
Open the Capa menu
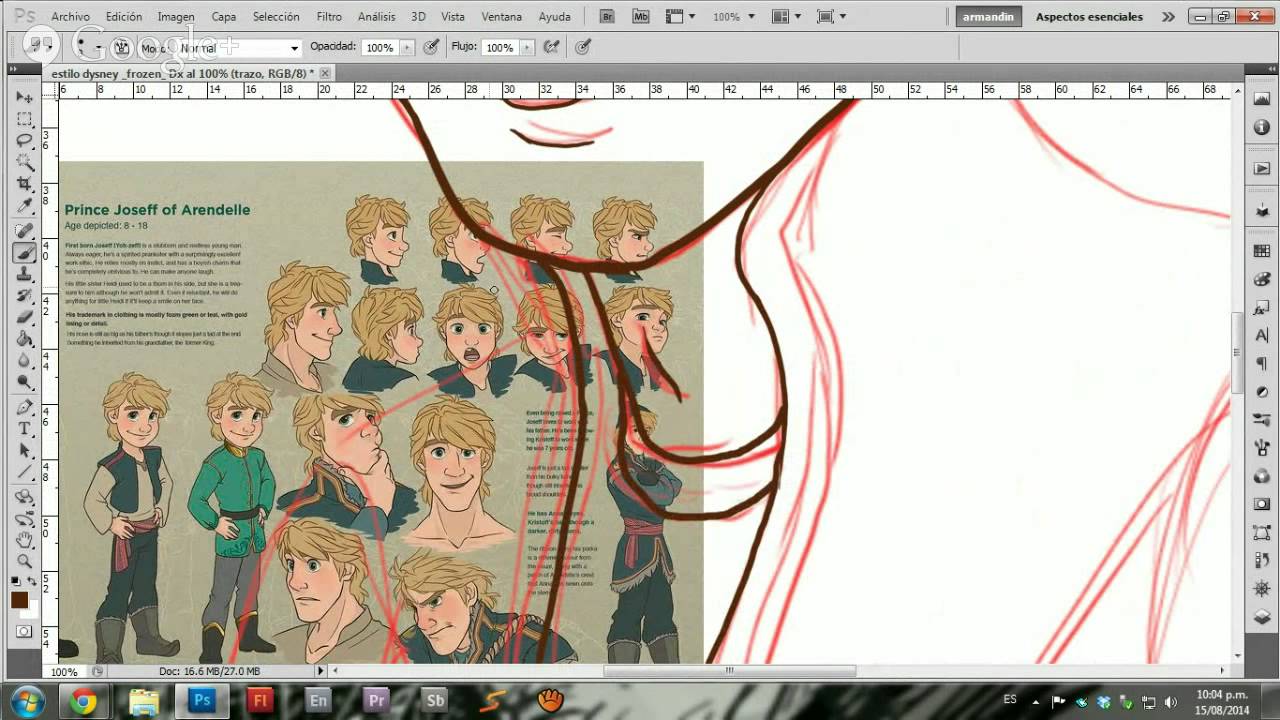coord(224,17)
